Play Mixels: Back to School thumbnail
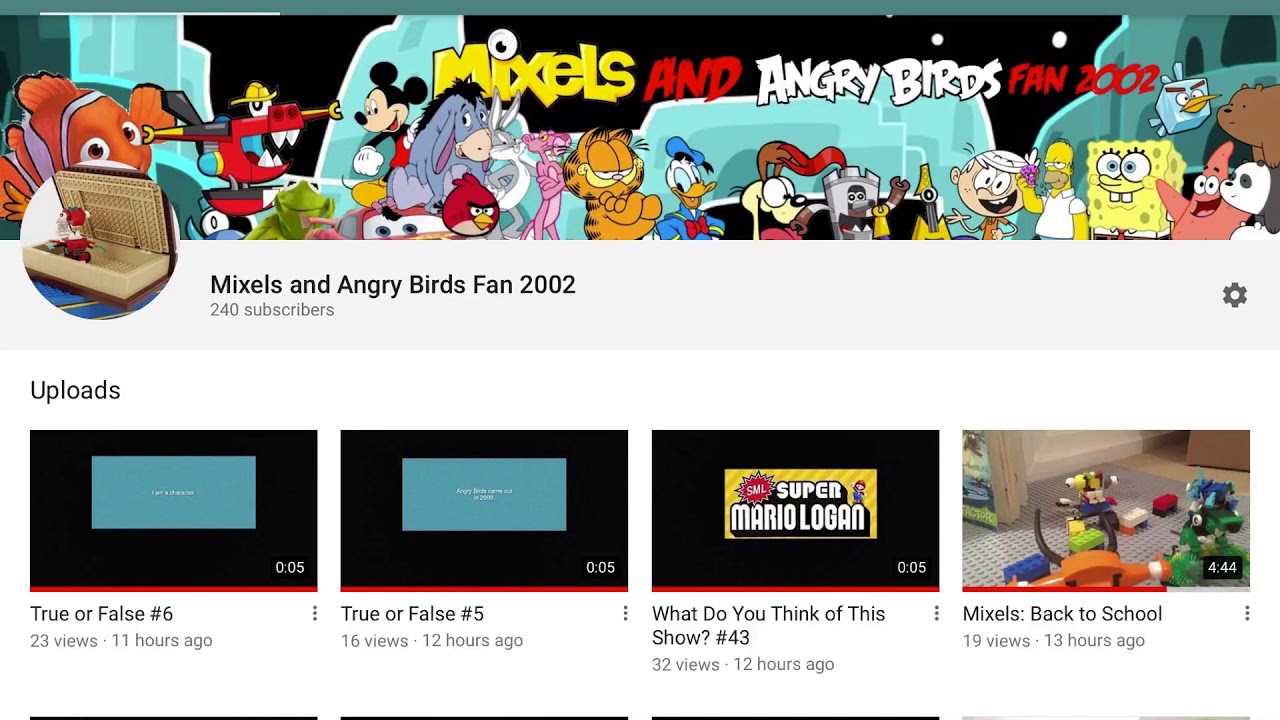This screenshot has width=1280, height=720. 1106,510
